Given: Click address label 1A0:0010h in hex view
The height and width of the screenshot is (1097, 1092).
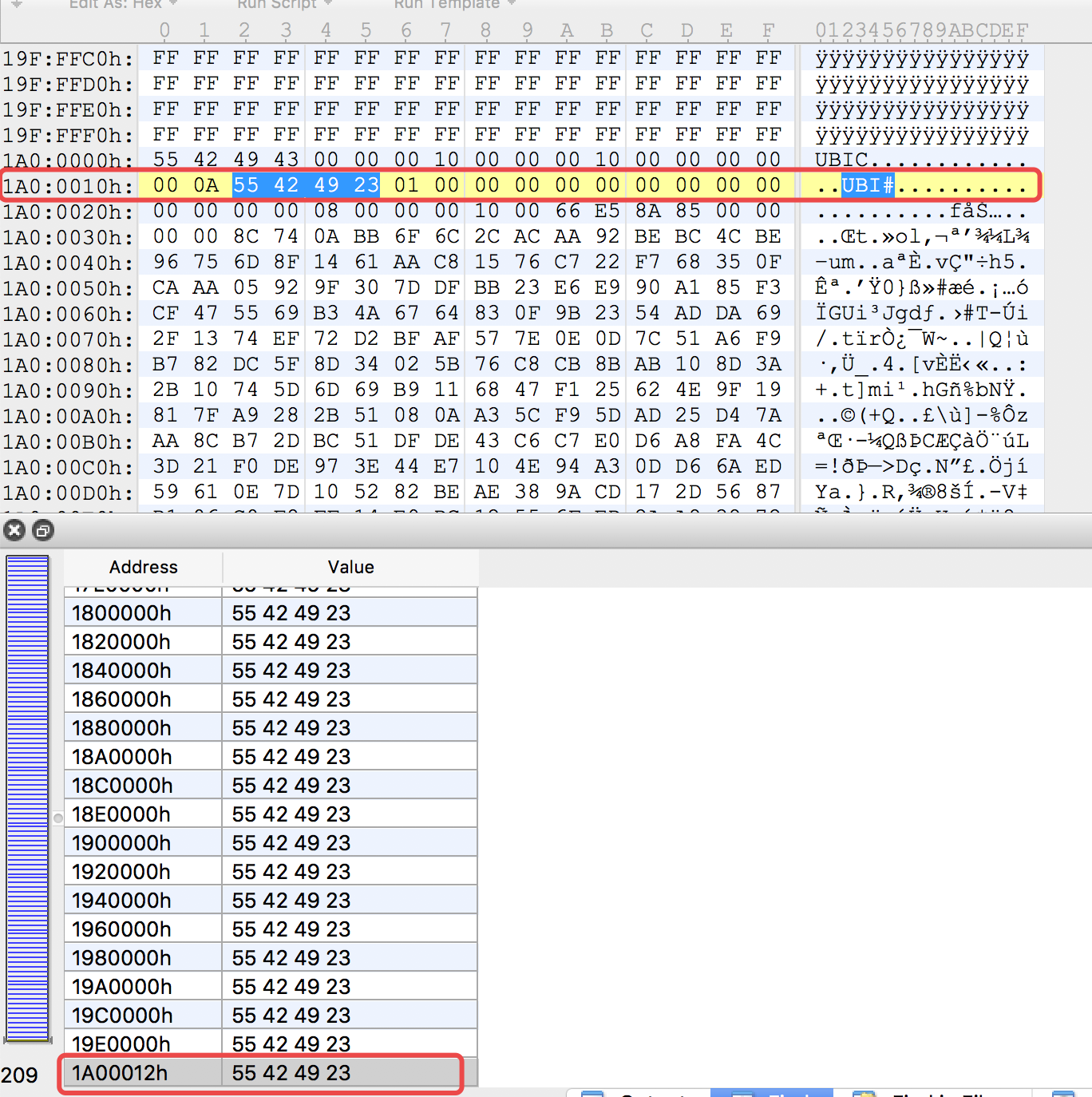Looking at the screenshot, I should pyautogui.click(x=67, y=186).
